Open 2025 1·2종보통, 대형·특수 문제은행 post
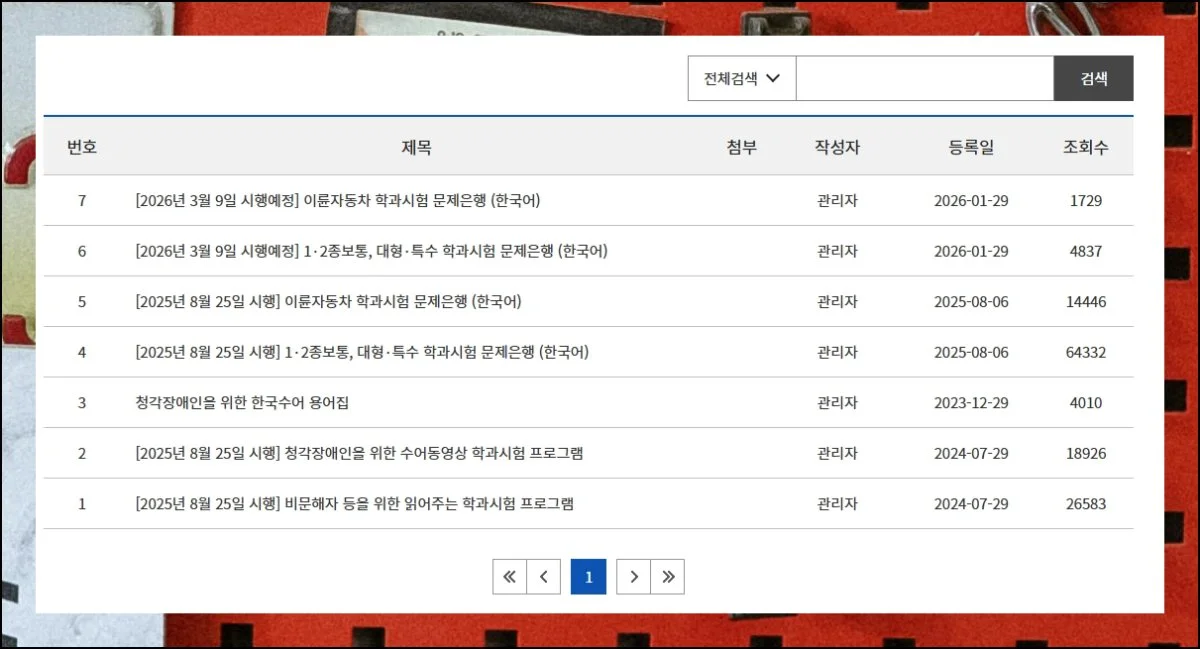1200x649 pixels. point(362,352)
